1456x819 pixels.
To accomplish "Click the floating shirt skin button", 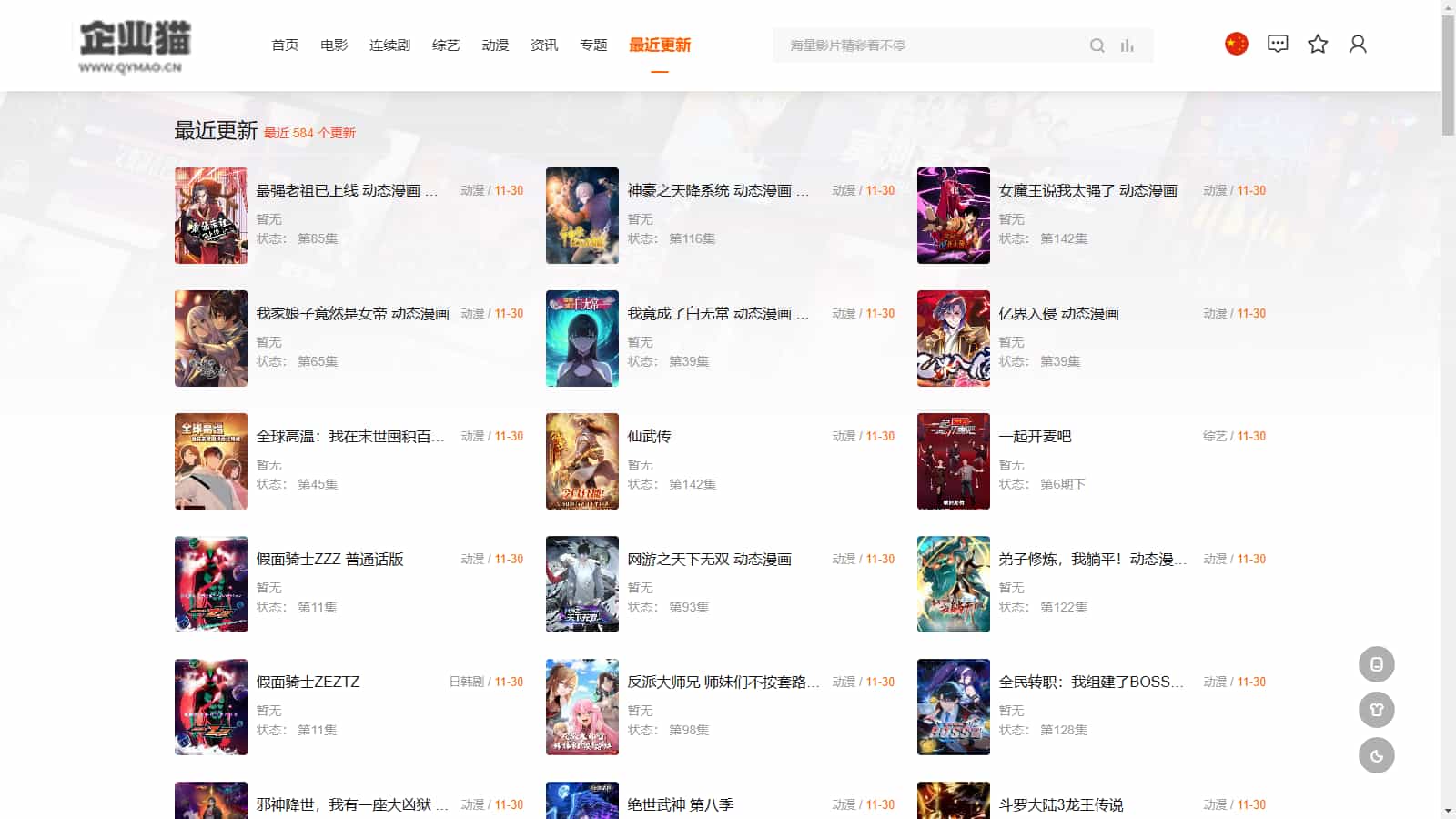I will coord(1377,710).
